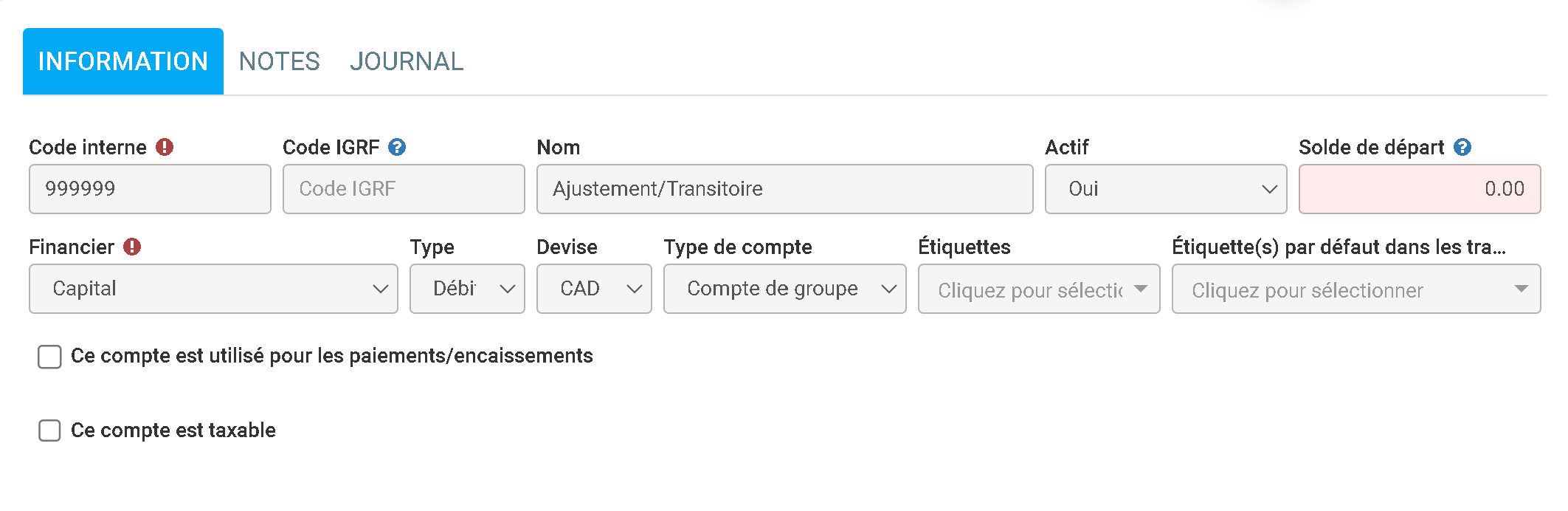Select the INFORMATION tab
Image resolution: width=1568 pixels, height=511 pixels.
[123, 61]
